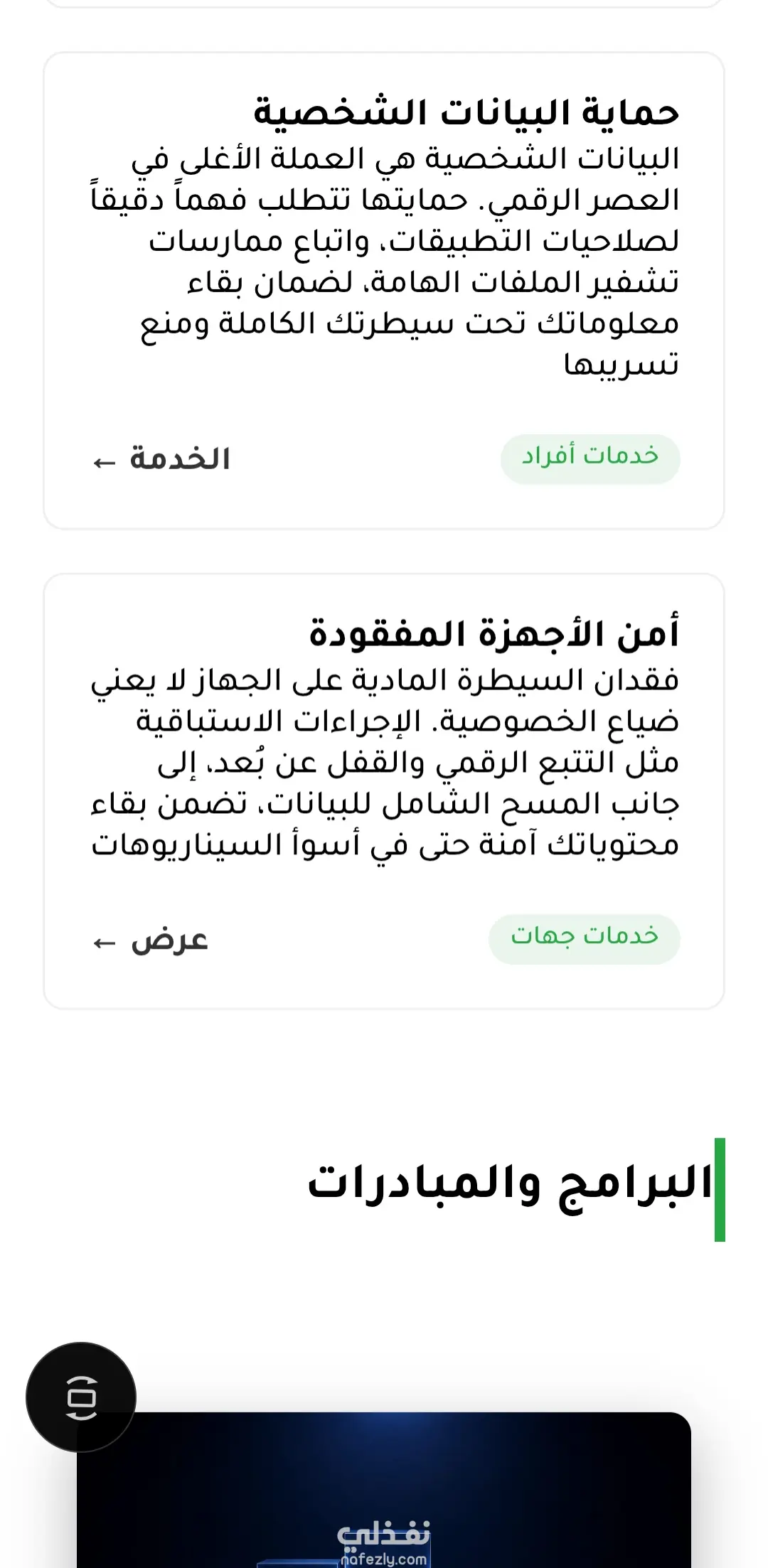The image size is (768, 1568).
Task: Click the lost devices security description paragraph
Action: tap(385, 762)
